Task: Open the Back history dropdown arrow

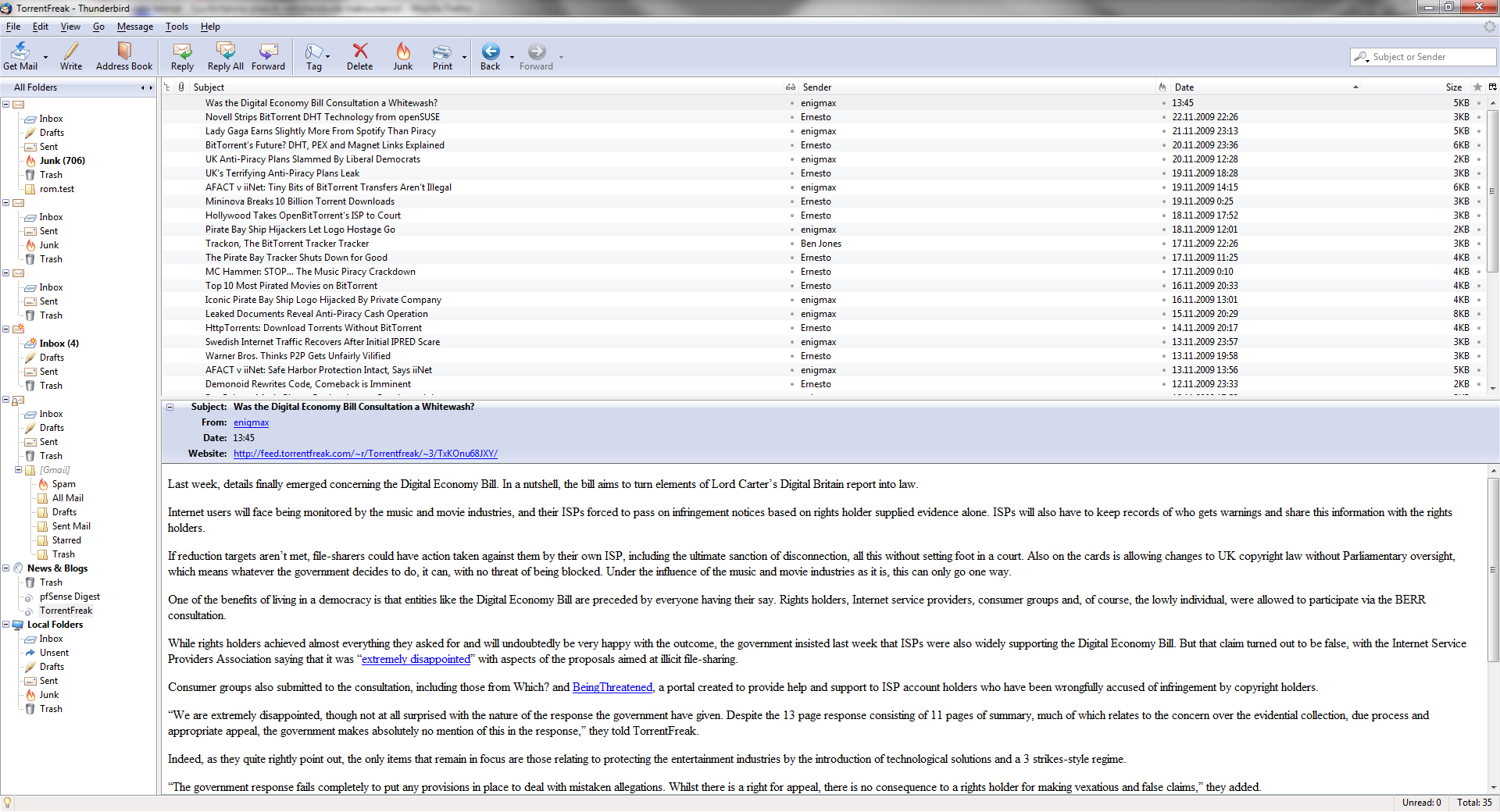Action: pyautogui.click(x=512, y=57)
